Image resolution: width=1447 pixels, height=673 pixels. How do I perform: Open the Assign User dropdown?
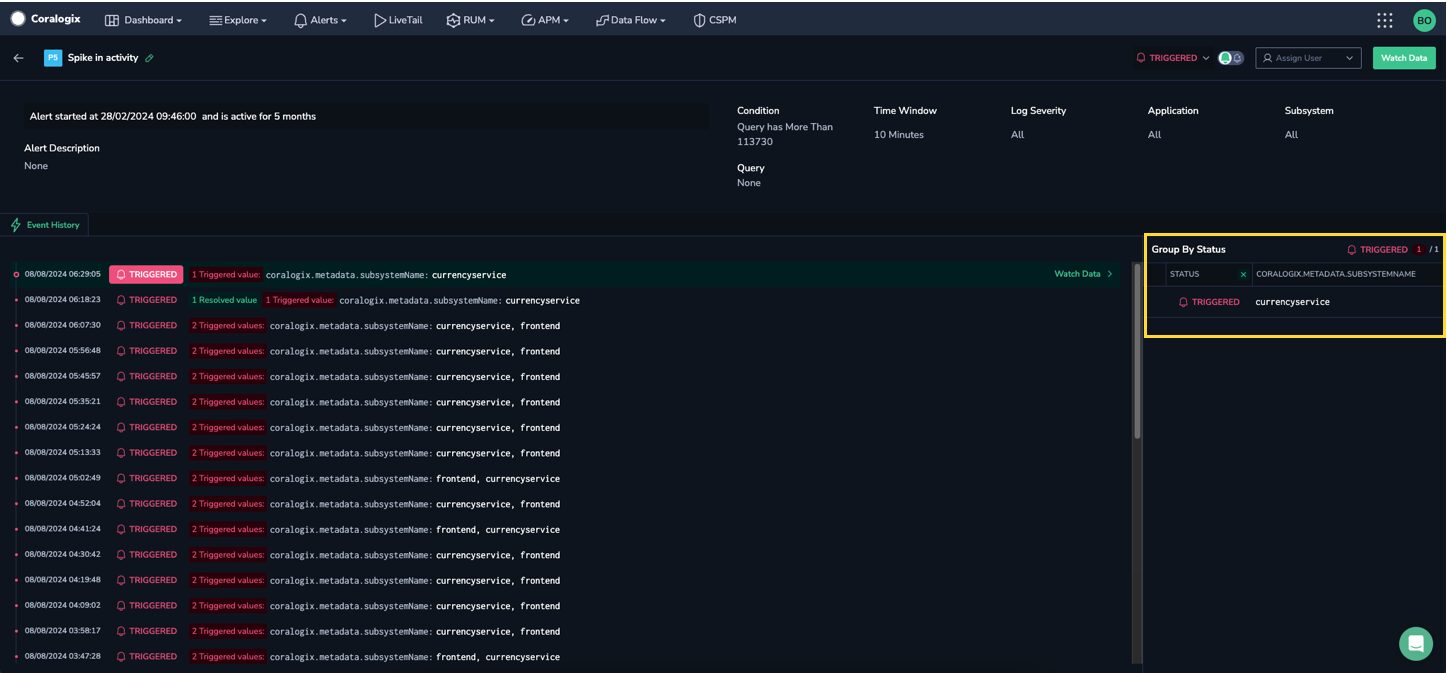click(x=1308, y=58)
